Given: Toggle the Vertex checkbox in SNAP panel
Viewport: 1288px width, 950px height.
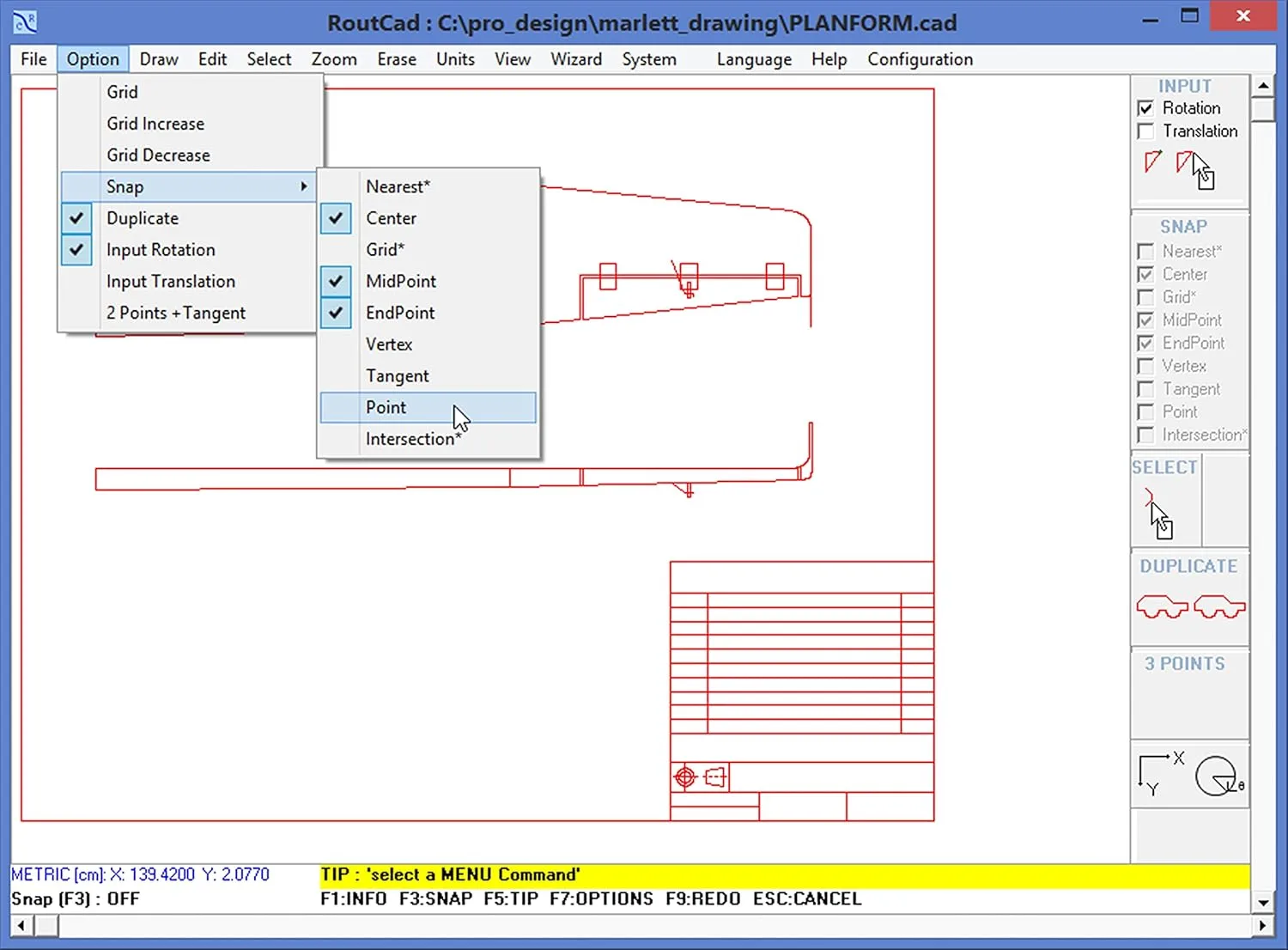Looking at the screenshot, I should point(1146,366).
